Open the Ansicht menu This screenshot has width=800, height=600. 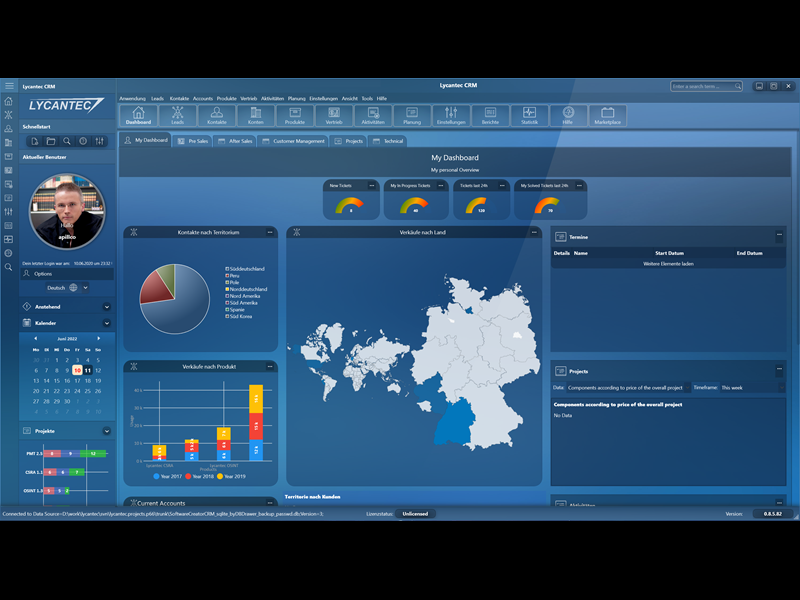[x=349, y=98]
